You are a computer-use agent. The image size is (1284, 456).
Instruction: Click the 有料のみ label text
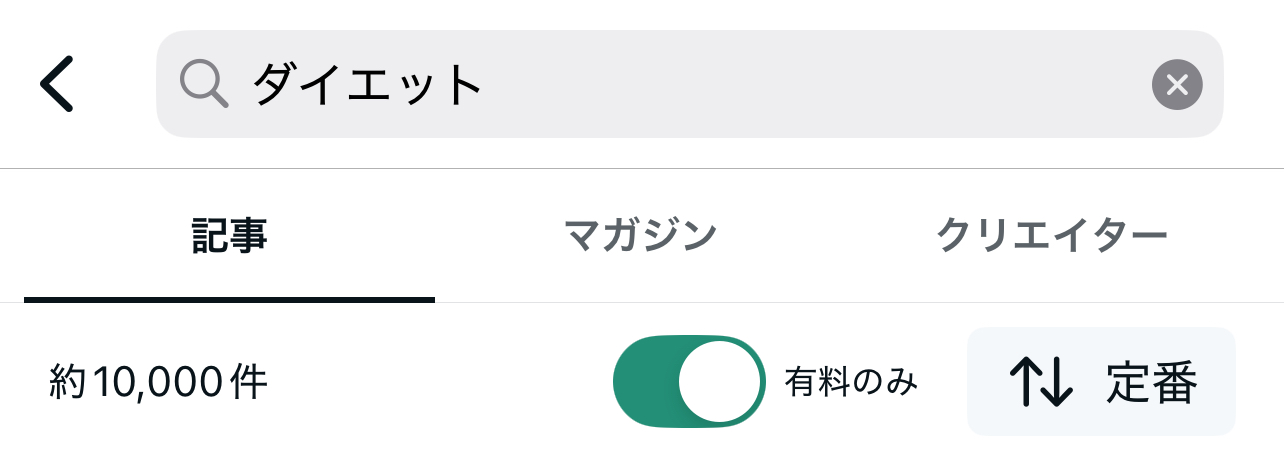coord(851,382)
